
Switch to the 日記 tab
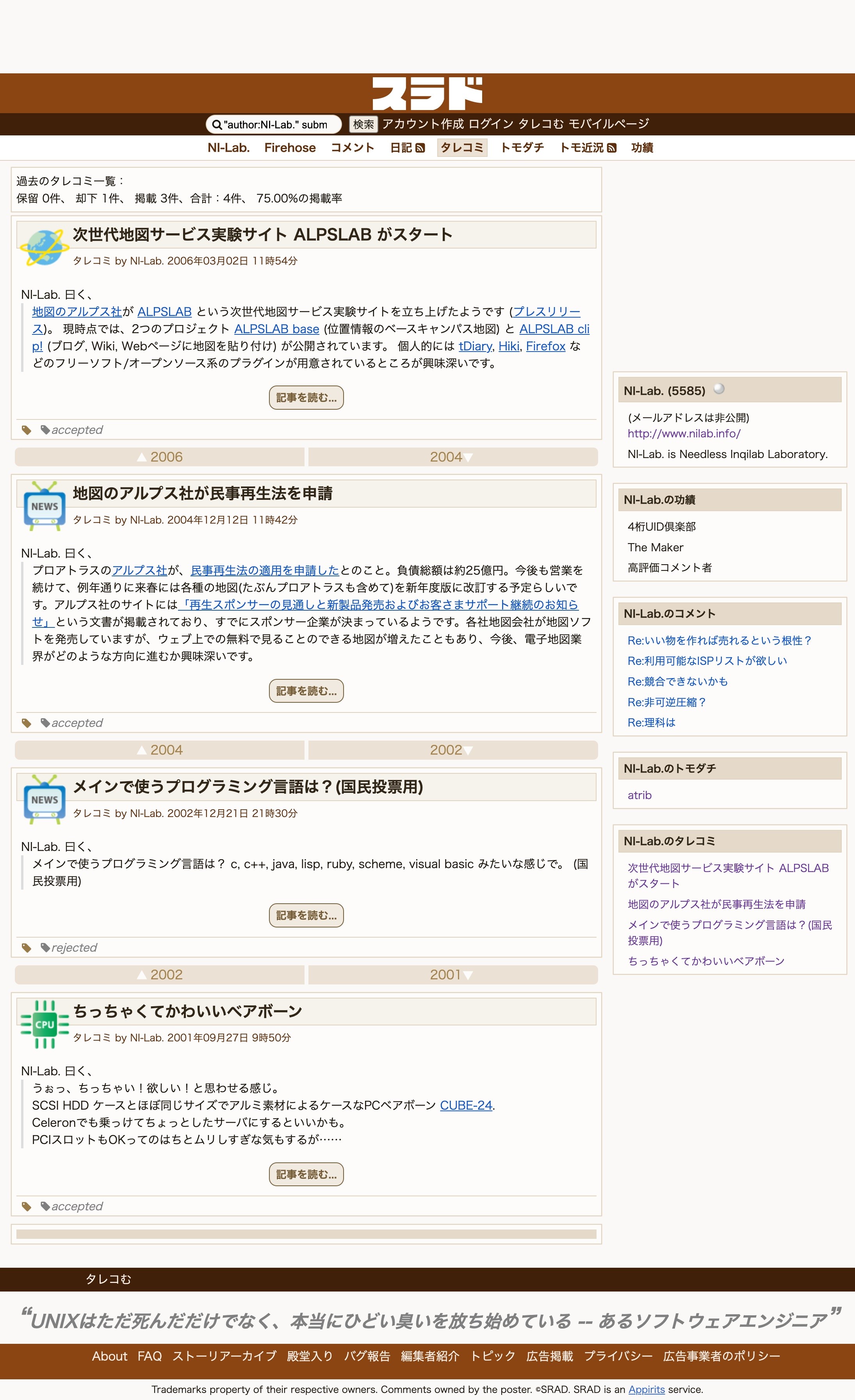click(401, 148)
